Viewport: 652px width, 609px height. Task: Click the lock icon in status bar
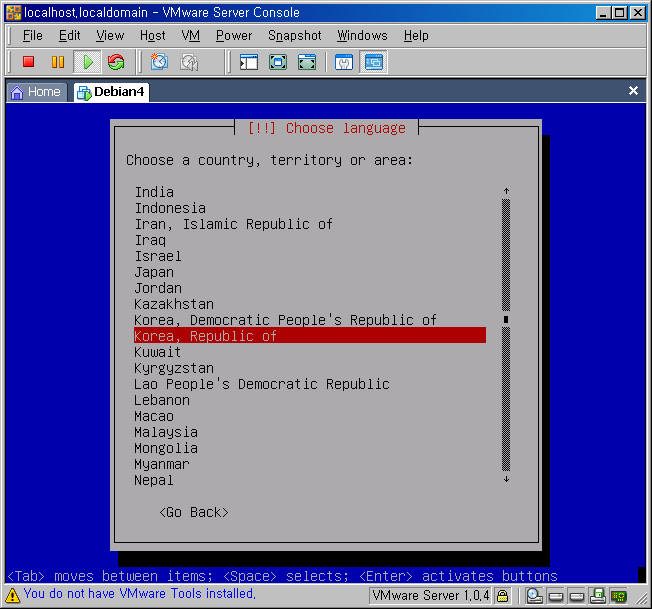502,596
